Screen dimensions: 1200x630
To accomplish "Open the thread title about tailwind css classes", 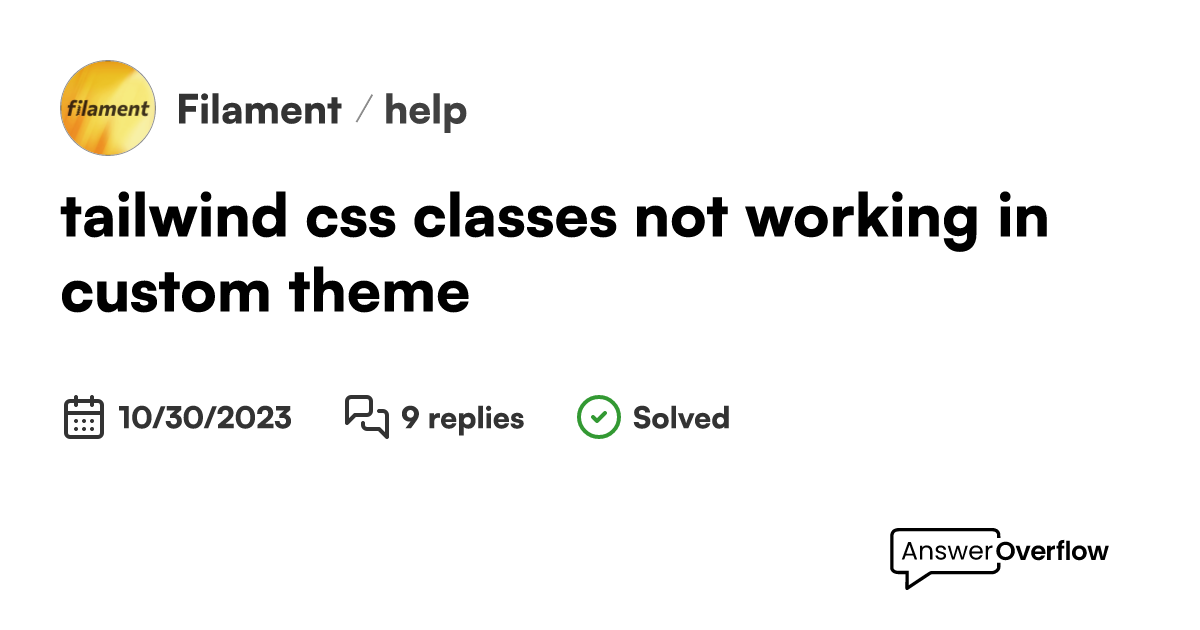I will (x=555, y=254).
